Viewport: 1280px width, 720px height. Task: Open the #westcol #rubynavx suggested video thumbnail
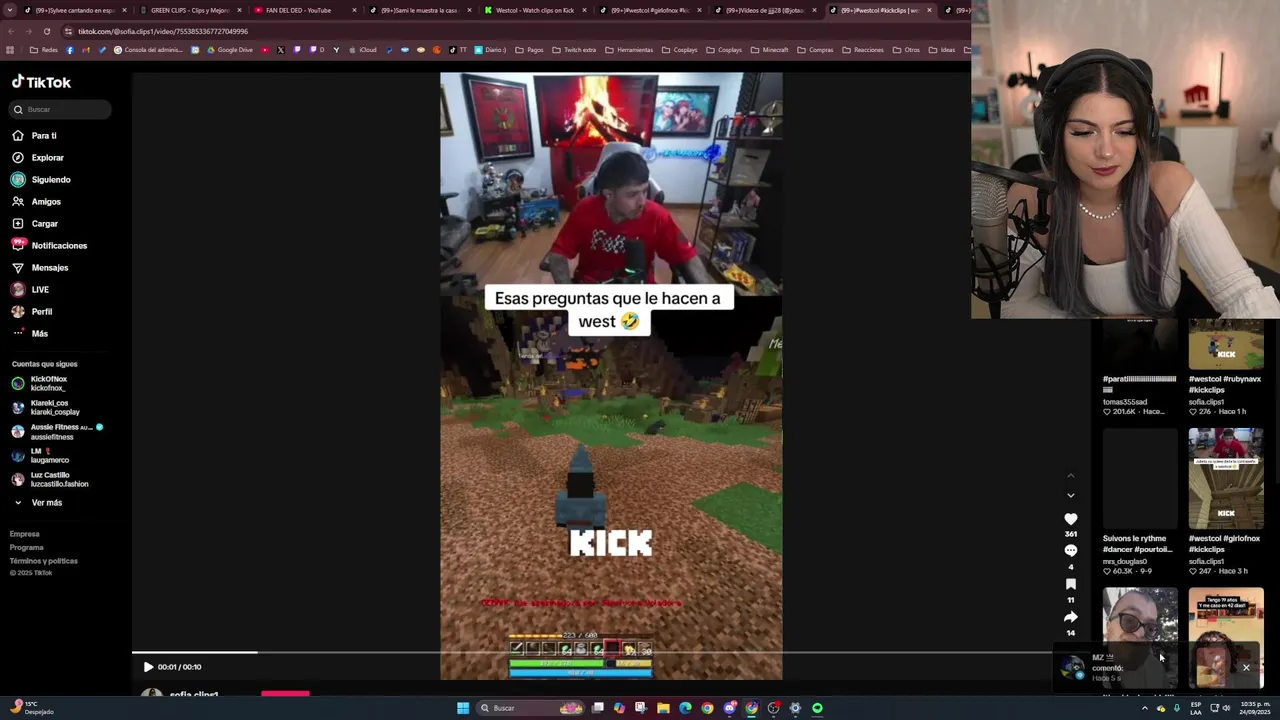1226,344
